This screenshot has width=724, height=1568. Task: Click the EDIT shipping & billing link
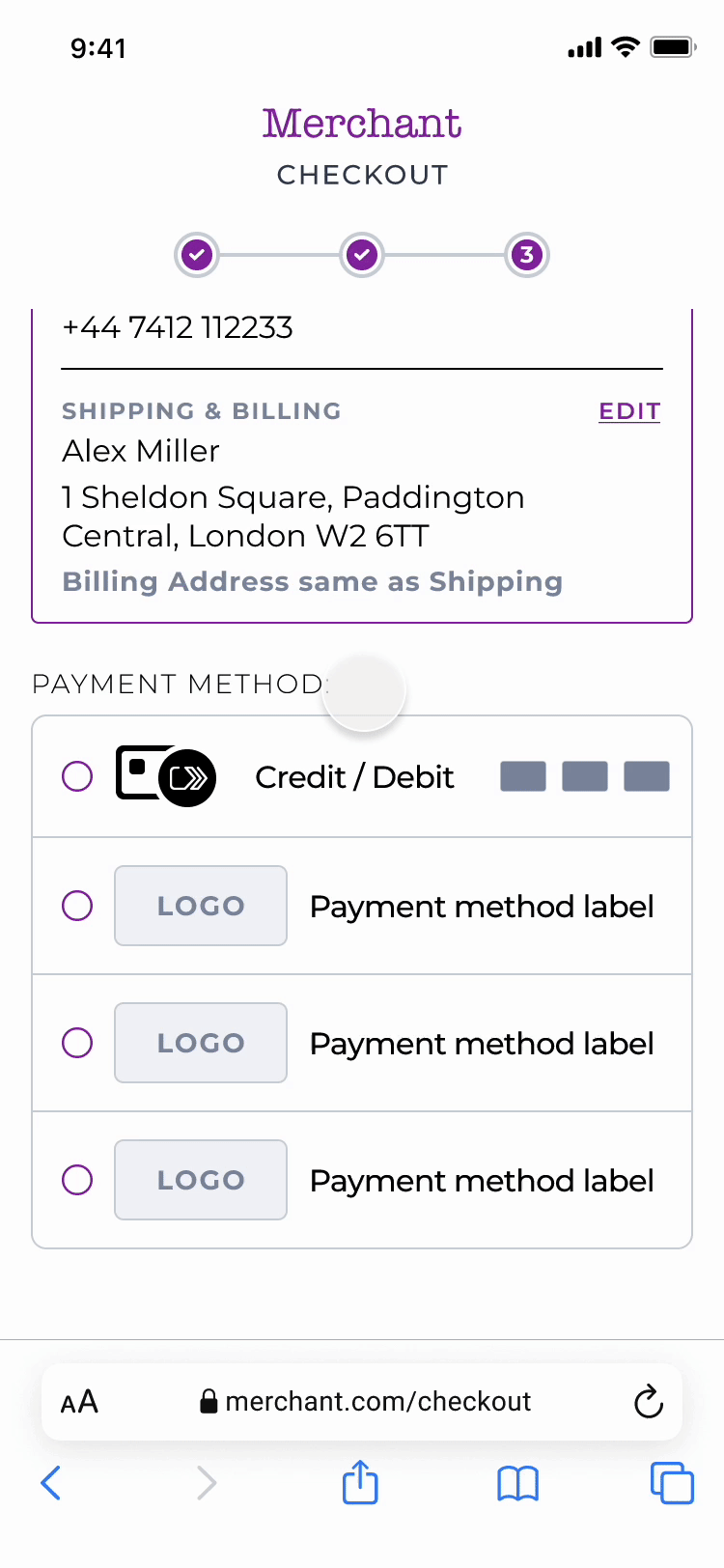pyautogui.click(x=629, y=411)
